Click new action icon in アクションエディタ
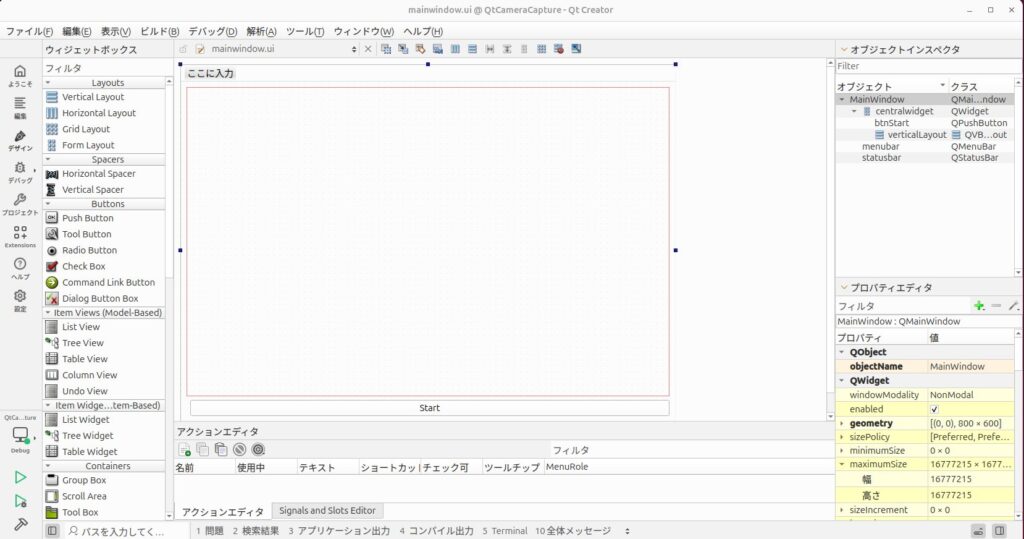The width and height of the screenshot is (1024, 539). (185, 450)
